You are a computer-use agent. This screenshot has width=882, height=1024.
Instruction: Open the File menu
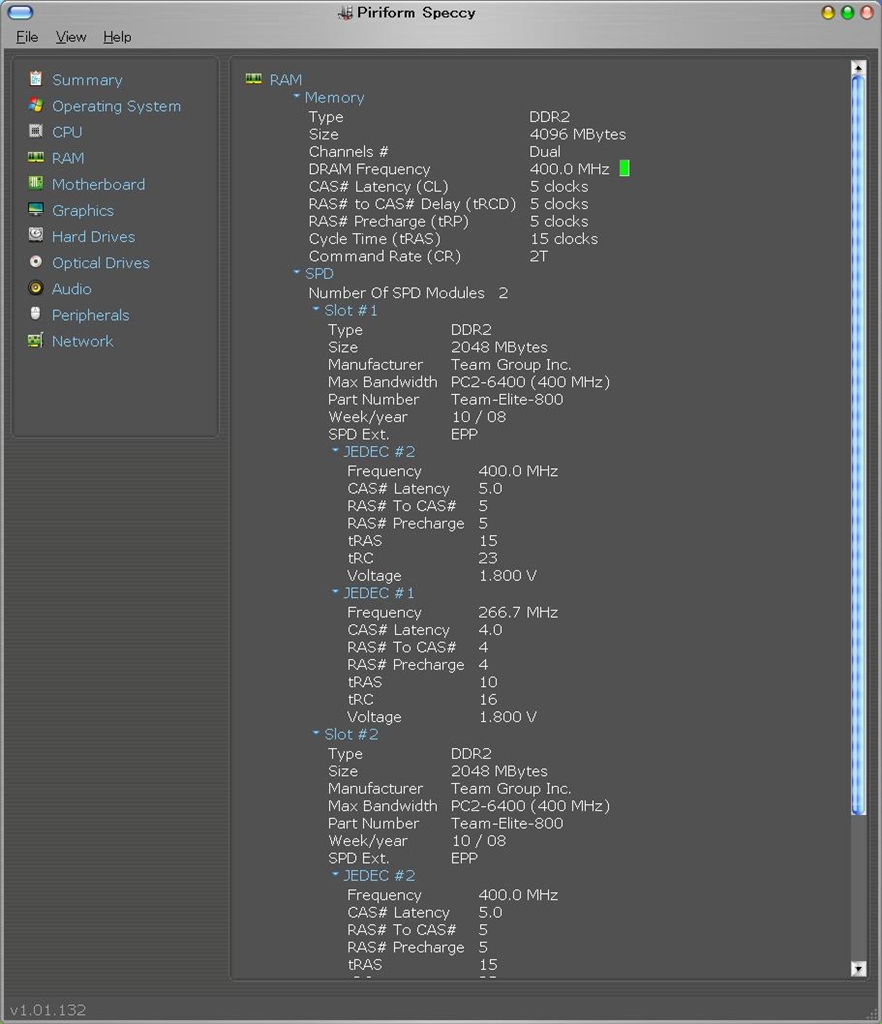[27, 37]
